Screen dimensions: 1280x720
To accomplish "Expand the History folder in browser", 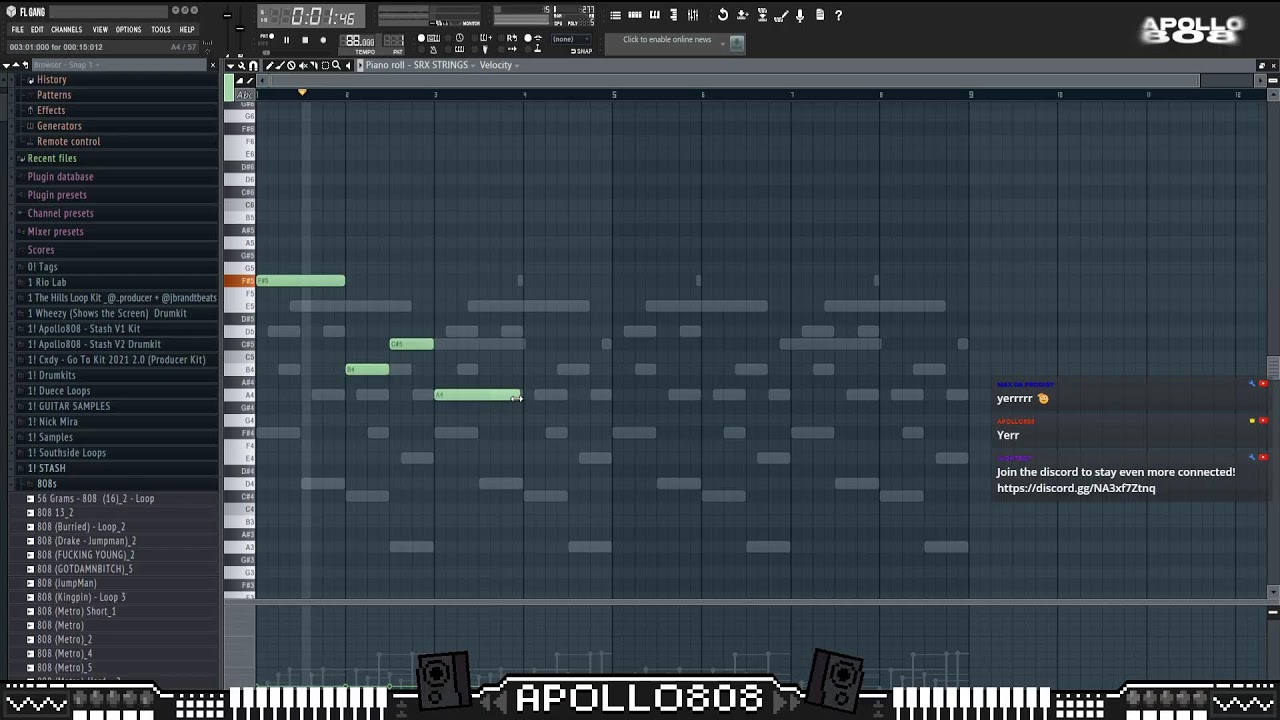I will pos(51,80).
